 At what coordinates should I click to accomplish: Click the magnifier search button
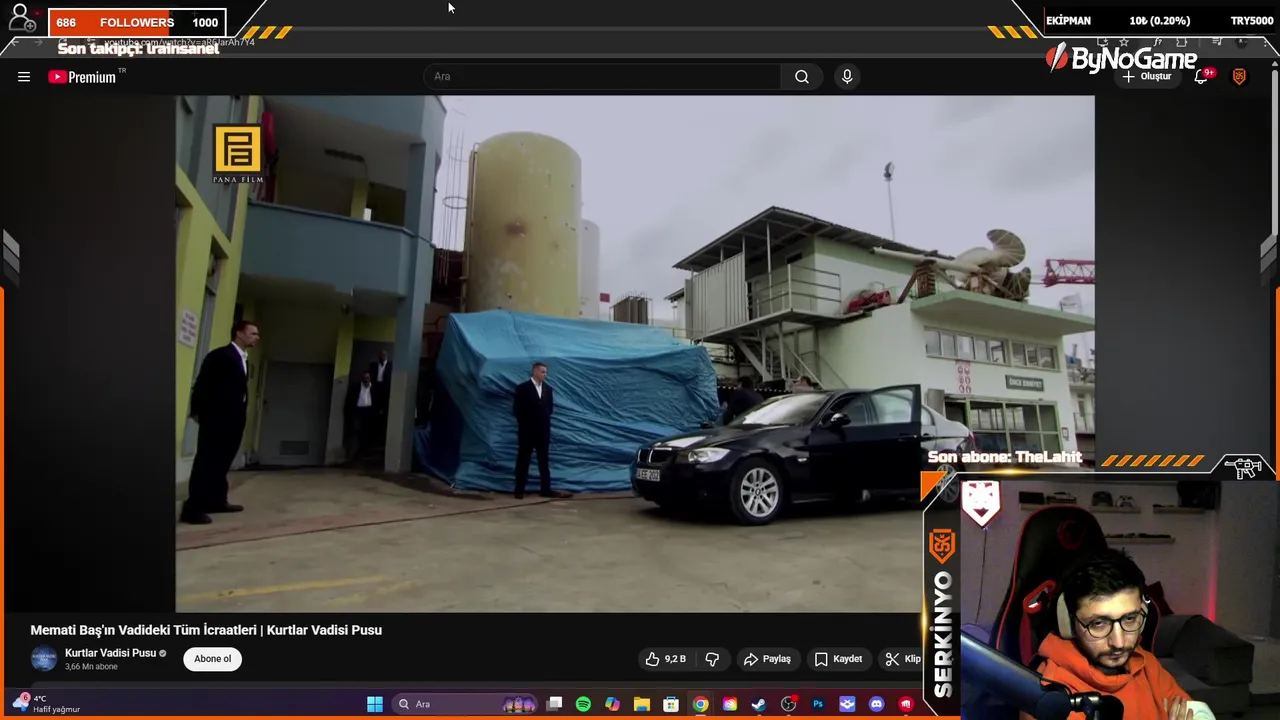(802, 77)
